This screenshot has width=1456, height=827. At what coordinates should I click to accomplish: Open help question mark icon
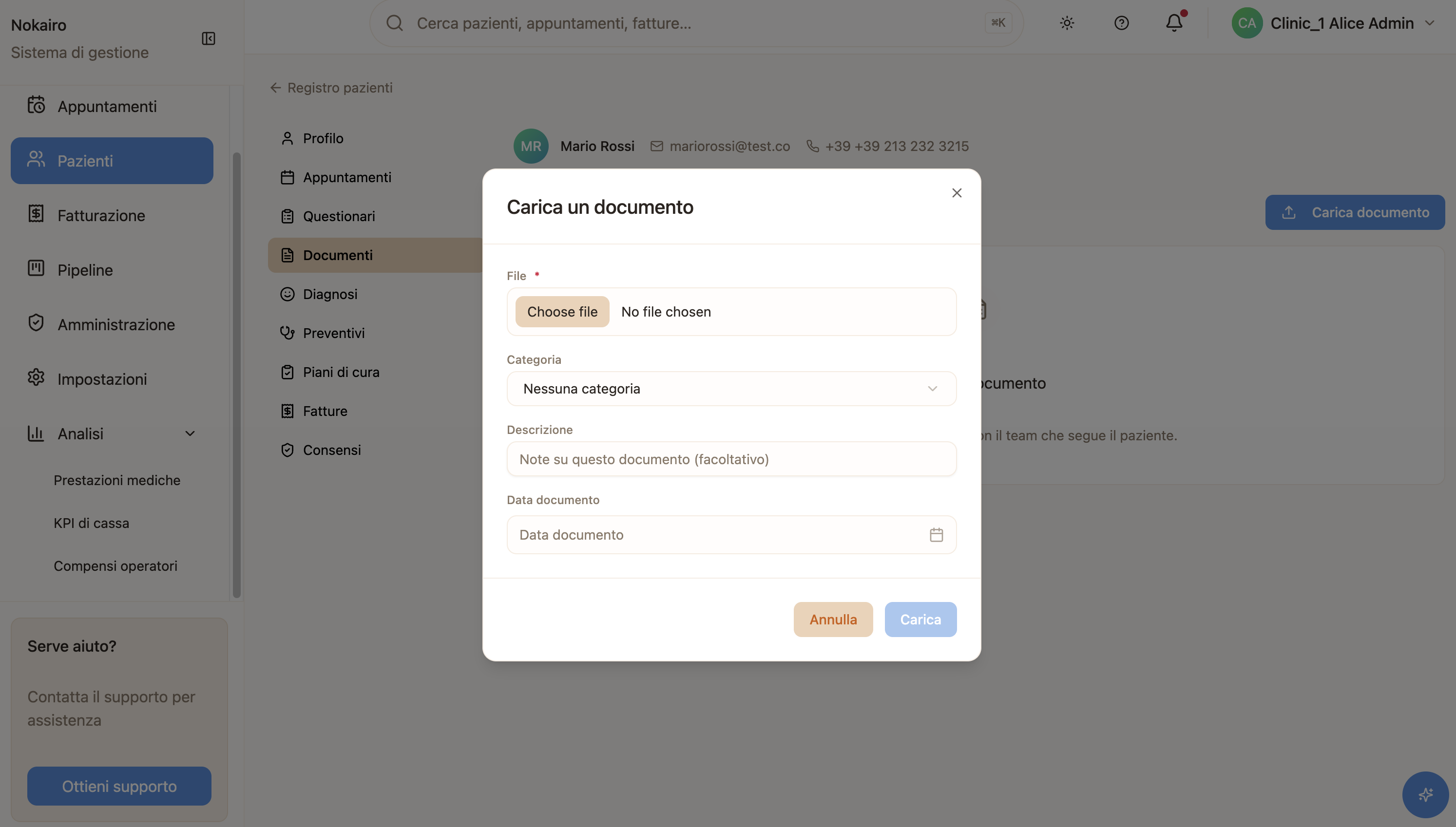point(1121,23)
